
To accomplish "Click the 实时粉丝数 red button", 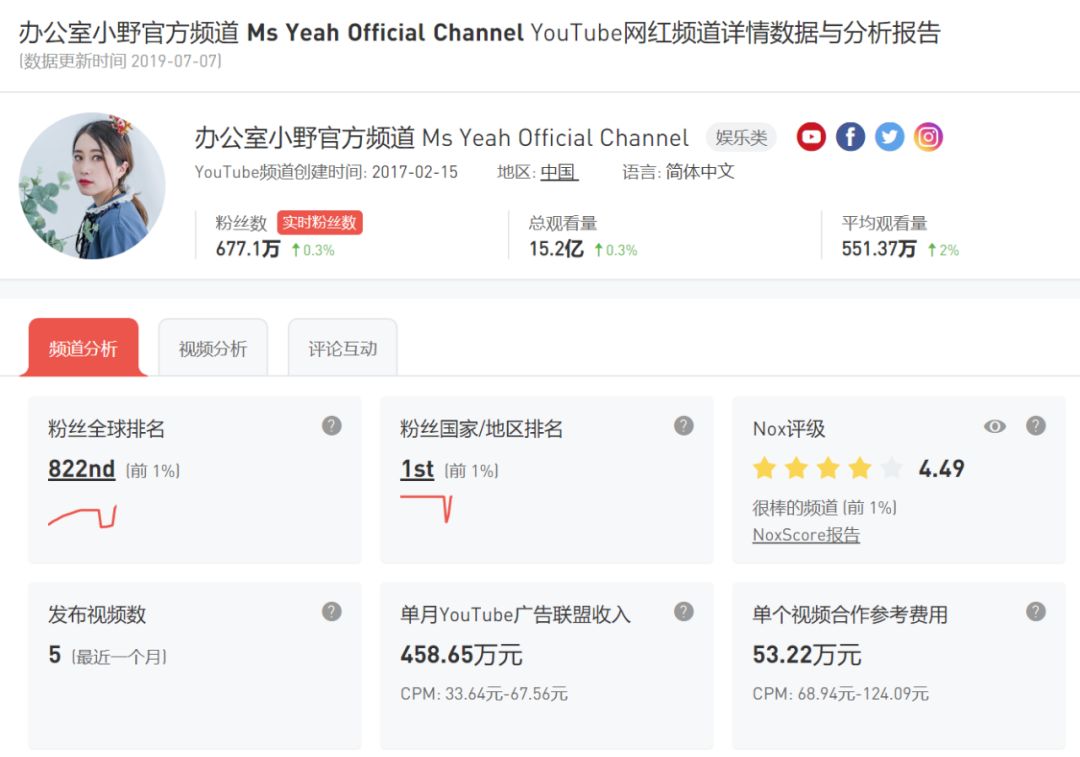I will [x=320, y=222].
